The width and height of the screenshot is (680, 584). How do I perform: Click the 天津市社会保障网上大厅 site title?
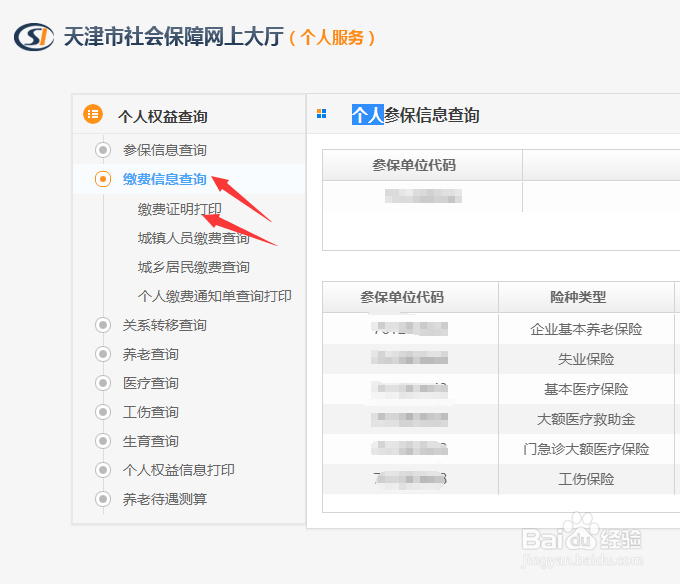click(x=172, y=38)
